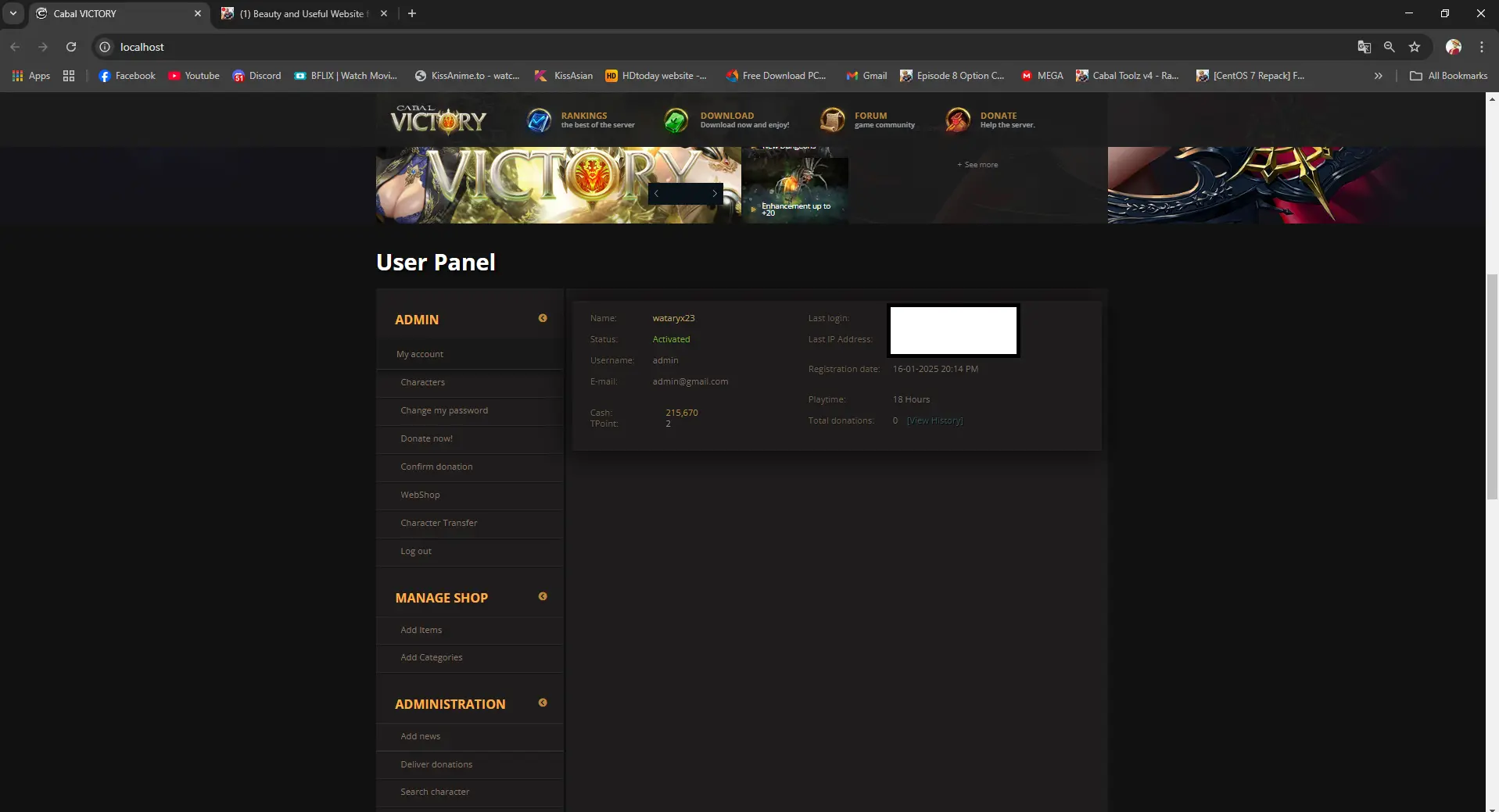Open the tab search dropdown arrow
This screenshot has width=1499, height=812.
pyautogui.click(x=13, y=13)
